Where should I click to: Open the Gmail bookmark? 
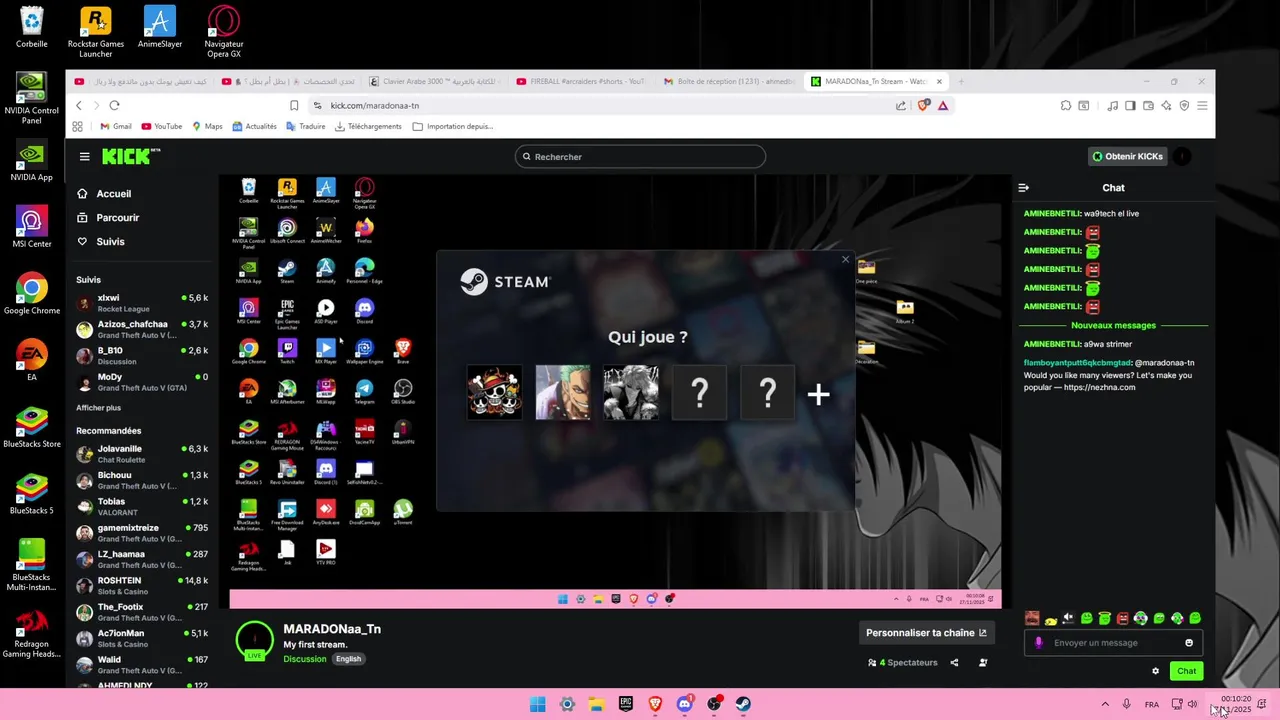coord(116,127)
